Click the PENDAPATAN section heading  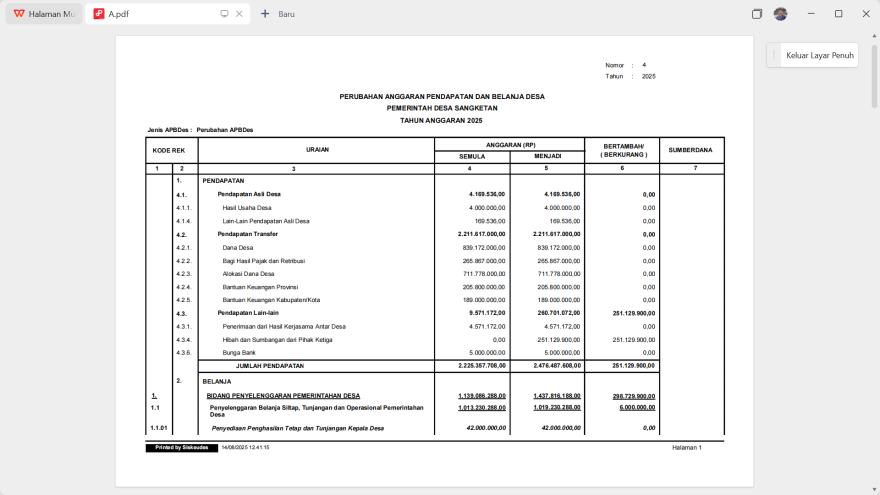[x=223, y=181]
